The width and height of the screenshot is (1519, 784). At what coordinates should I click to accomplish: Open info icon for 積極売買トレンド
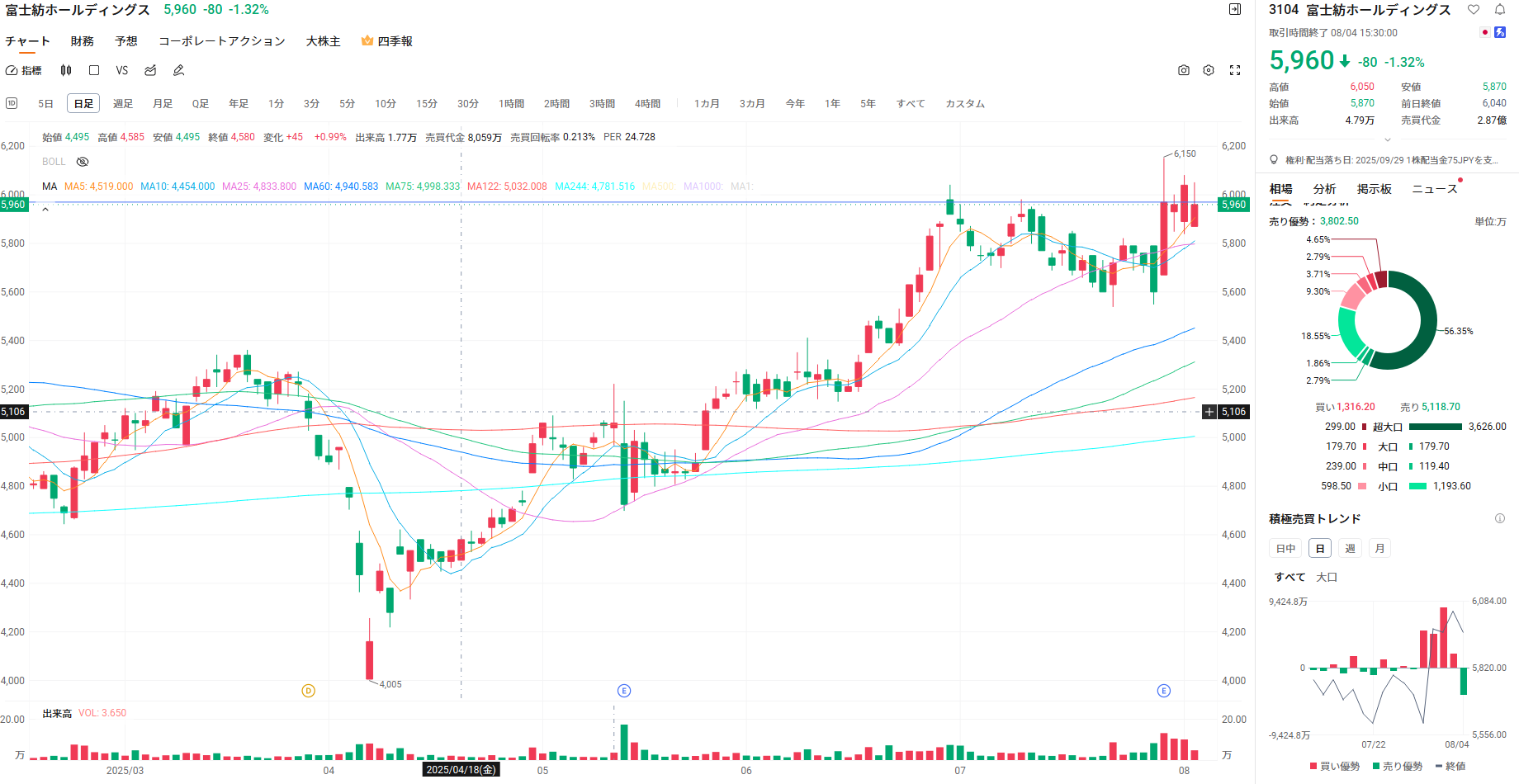pos(1500,518)
